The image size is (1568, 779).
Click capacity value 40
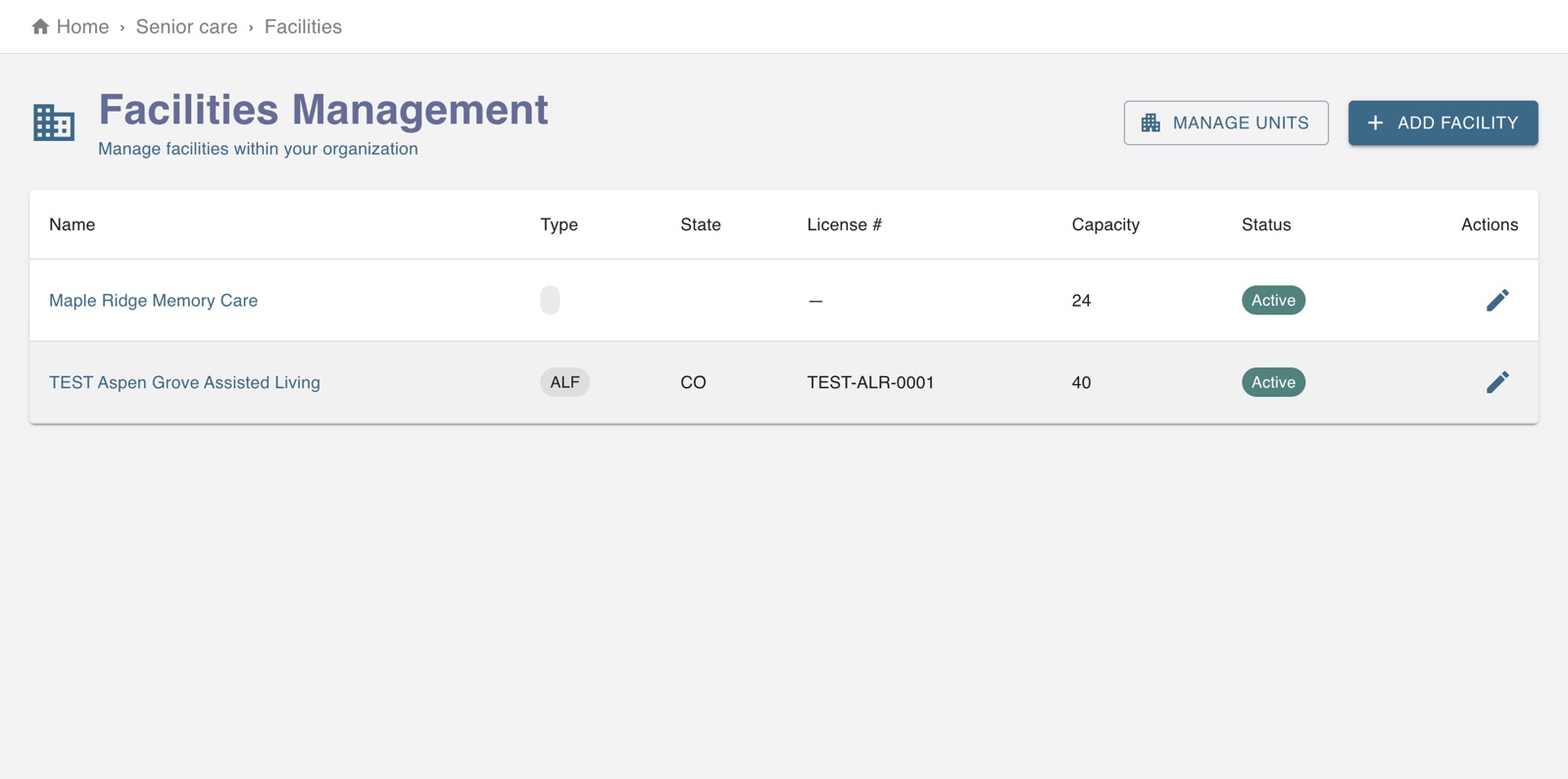pos(1081,382)
